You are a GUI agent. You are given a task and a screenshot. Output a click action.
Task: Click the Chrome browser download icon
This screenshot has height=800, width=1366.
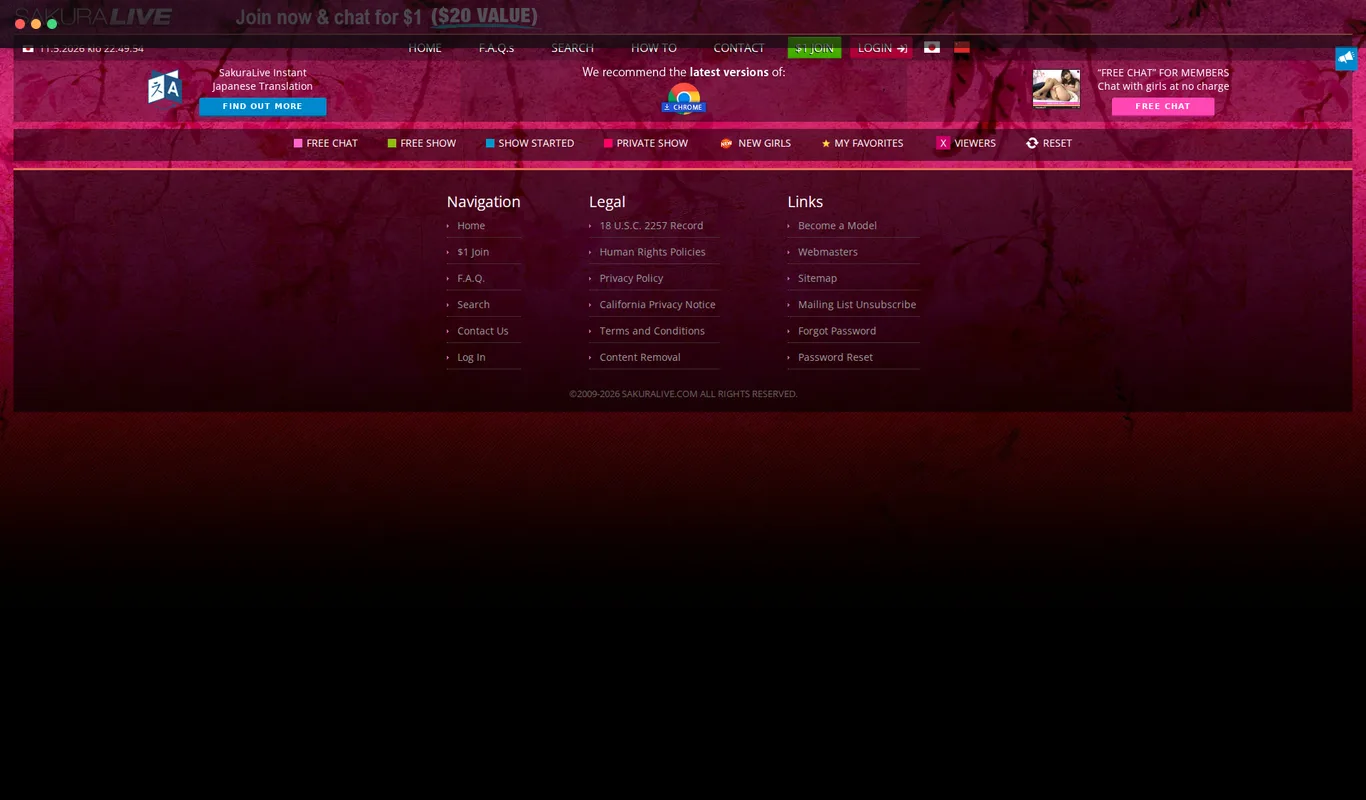684,99
